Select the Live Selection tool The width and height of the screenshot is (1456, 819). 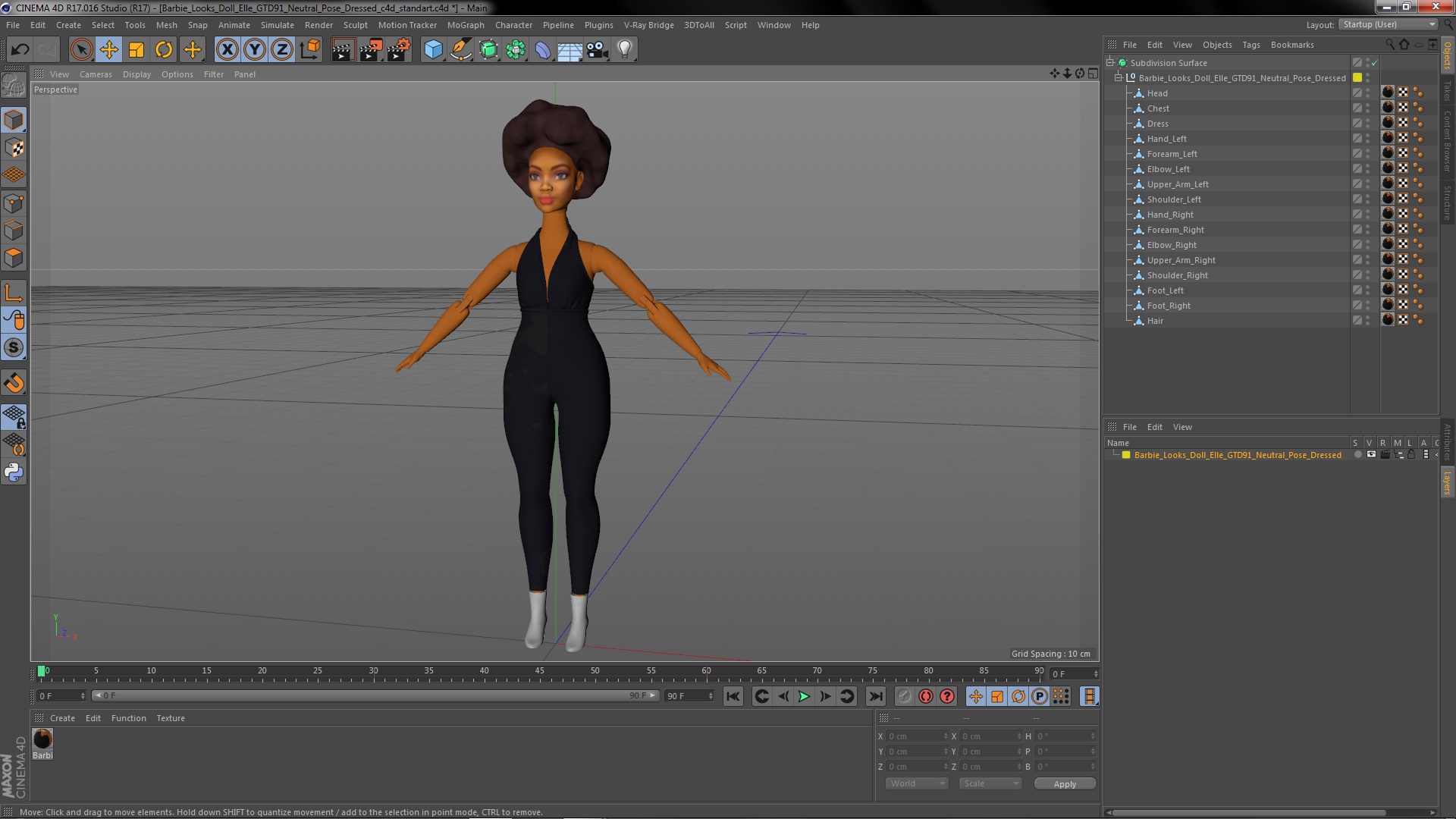[x=81, y=50]
